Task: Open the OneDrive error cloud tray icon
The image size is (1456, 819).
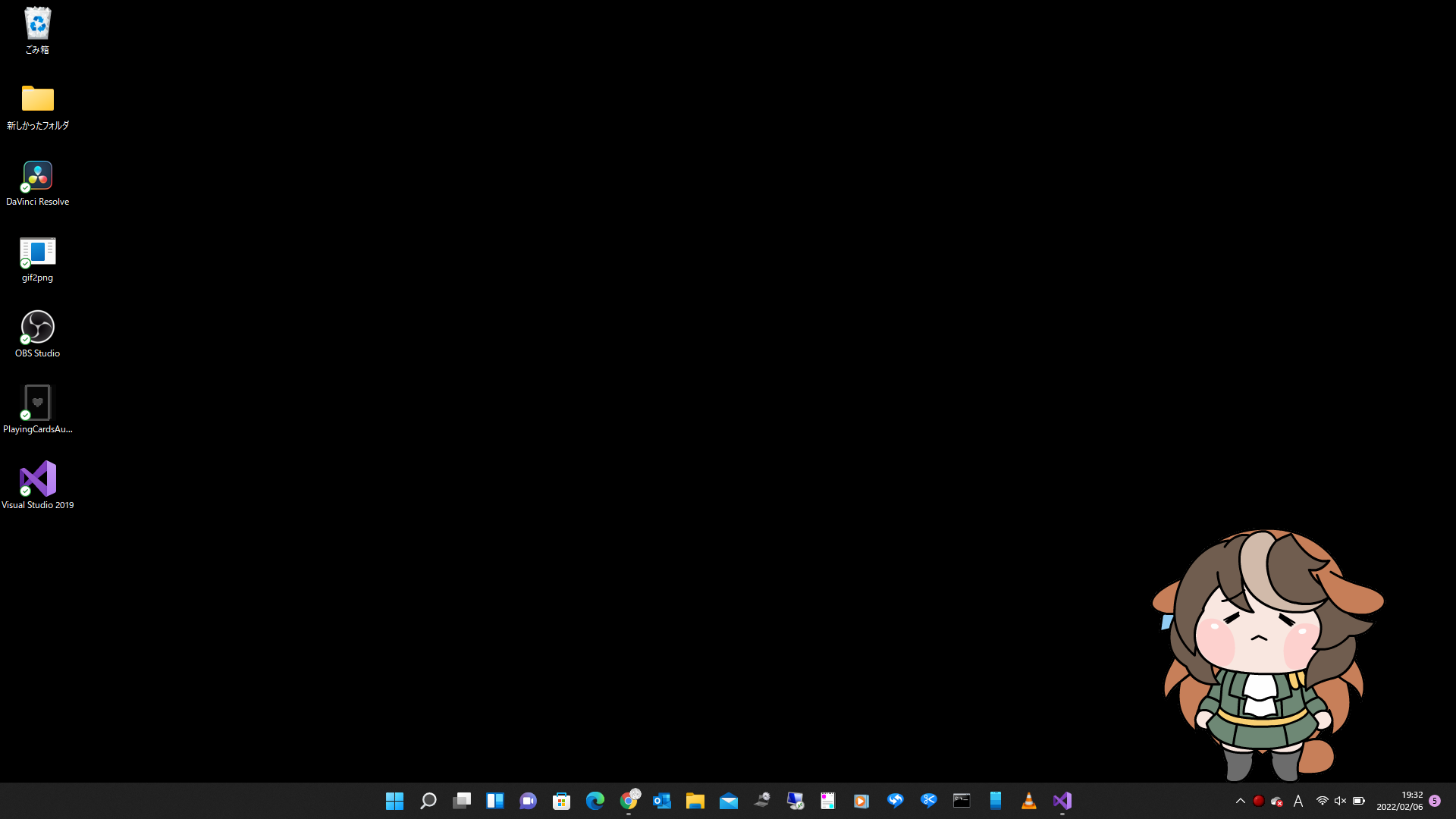Action: [1277, 801]
